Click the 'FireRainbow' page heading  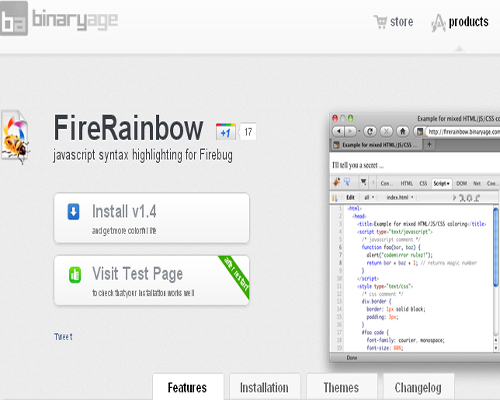coord(128,128)
